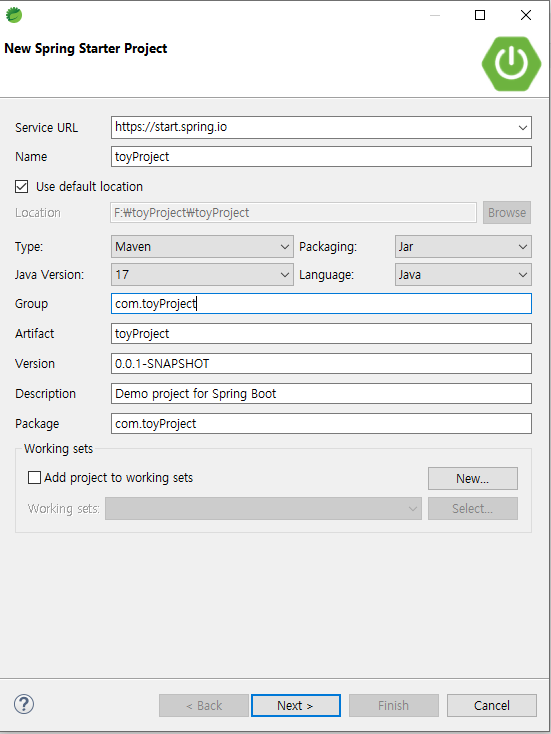
Task: Click the New... working set button
Action: coord(473,478)
